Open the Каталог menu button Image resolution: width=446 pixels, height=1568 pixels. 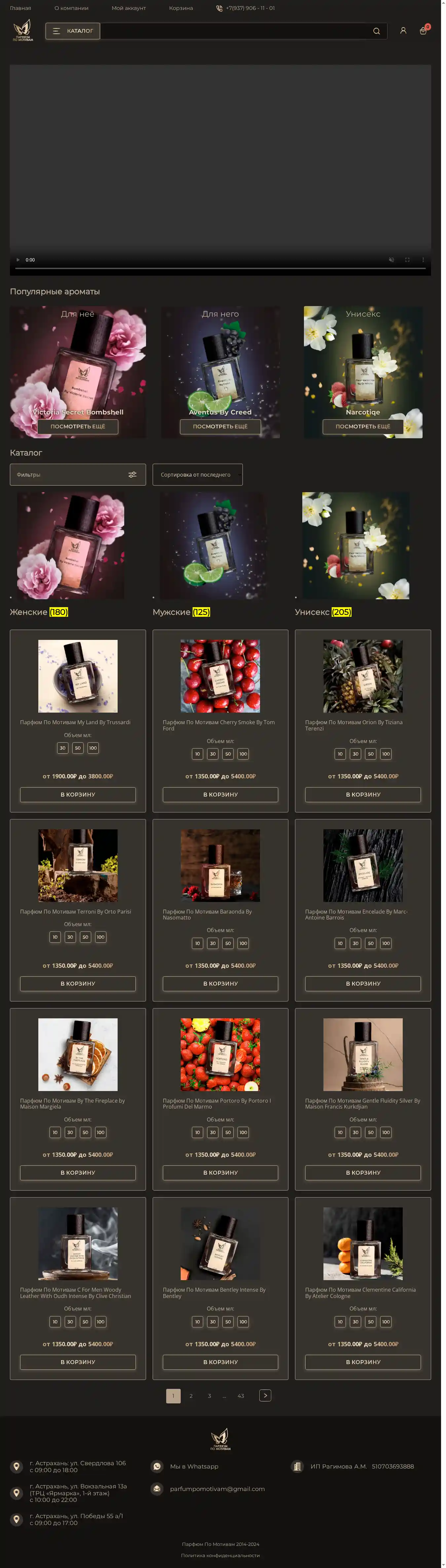coord(73,31)
